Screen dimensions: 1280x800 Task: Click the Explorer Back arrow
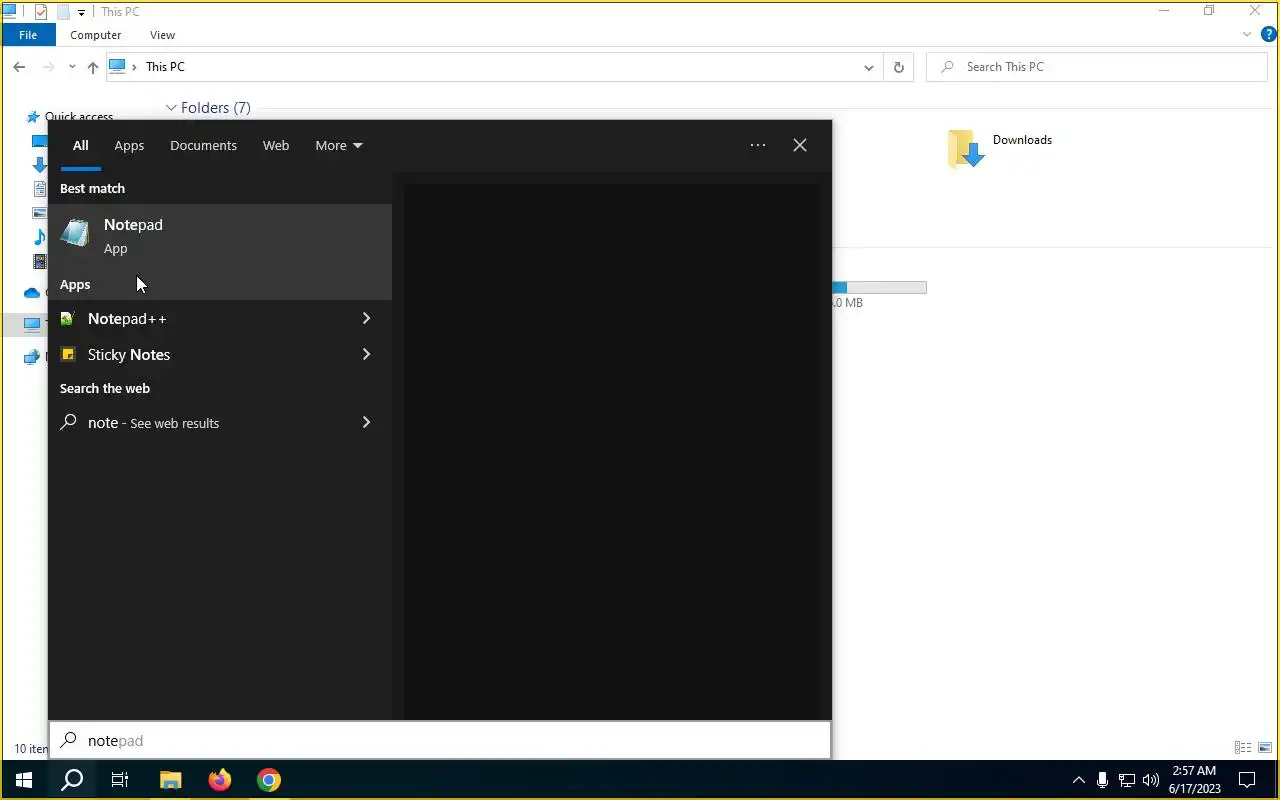pyautogui.click(x=19, y=67)
